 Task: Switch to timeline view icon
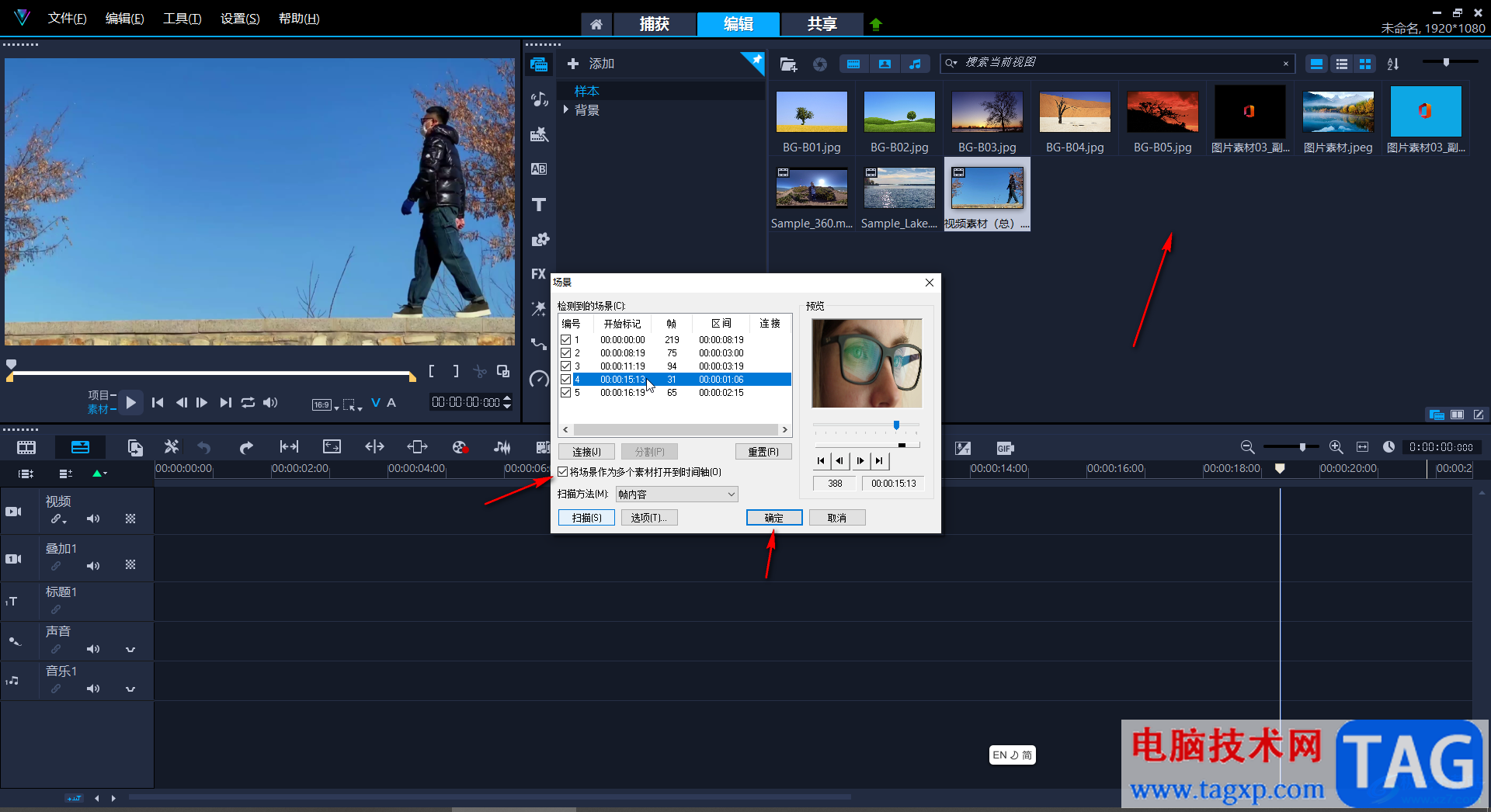click(80, 447)
